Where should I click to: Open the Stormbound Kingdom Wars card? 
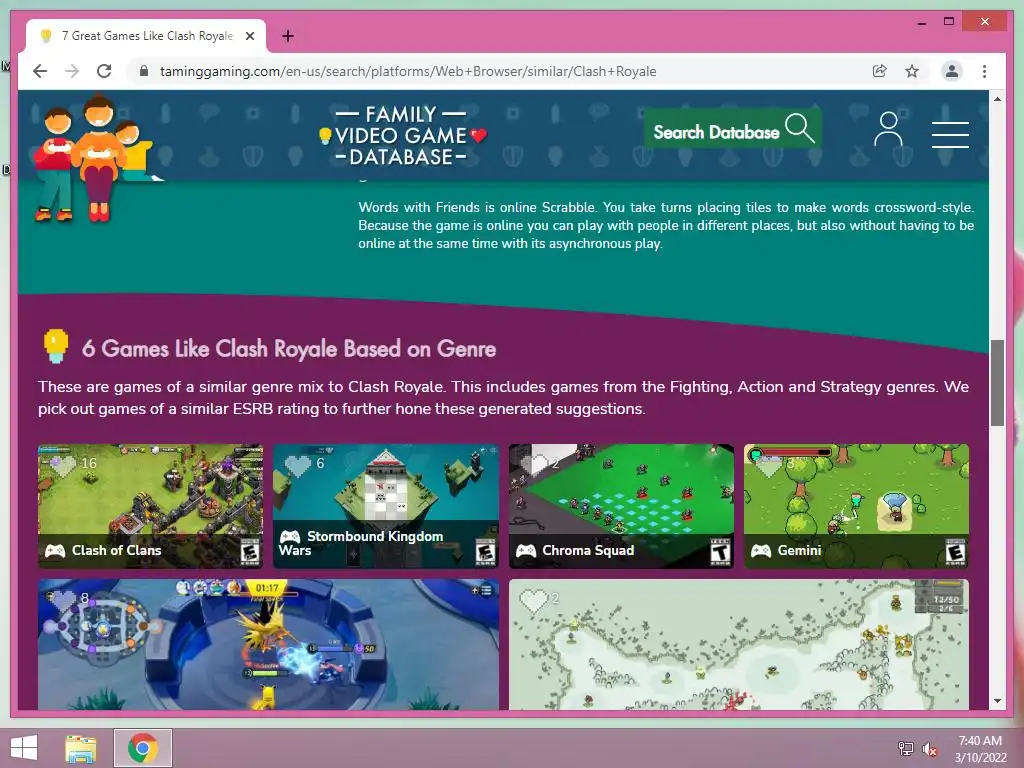coord(386,505)
